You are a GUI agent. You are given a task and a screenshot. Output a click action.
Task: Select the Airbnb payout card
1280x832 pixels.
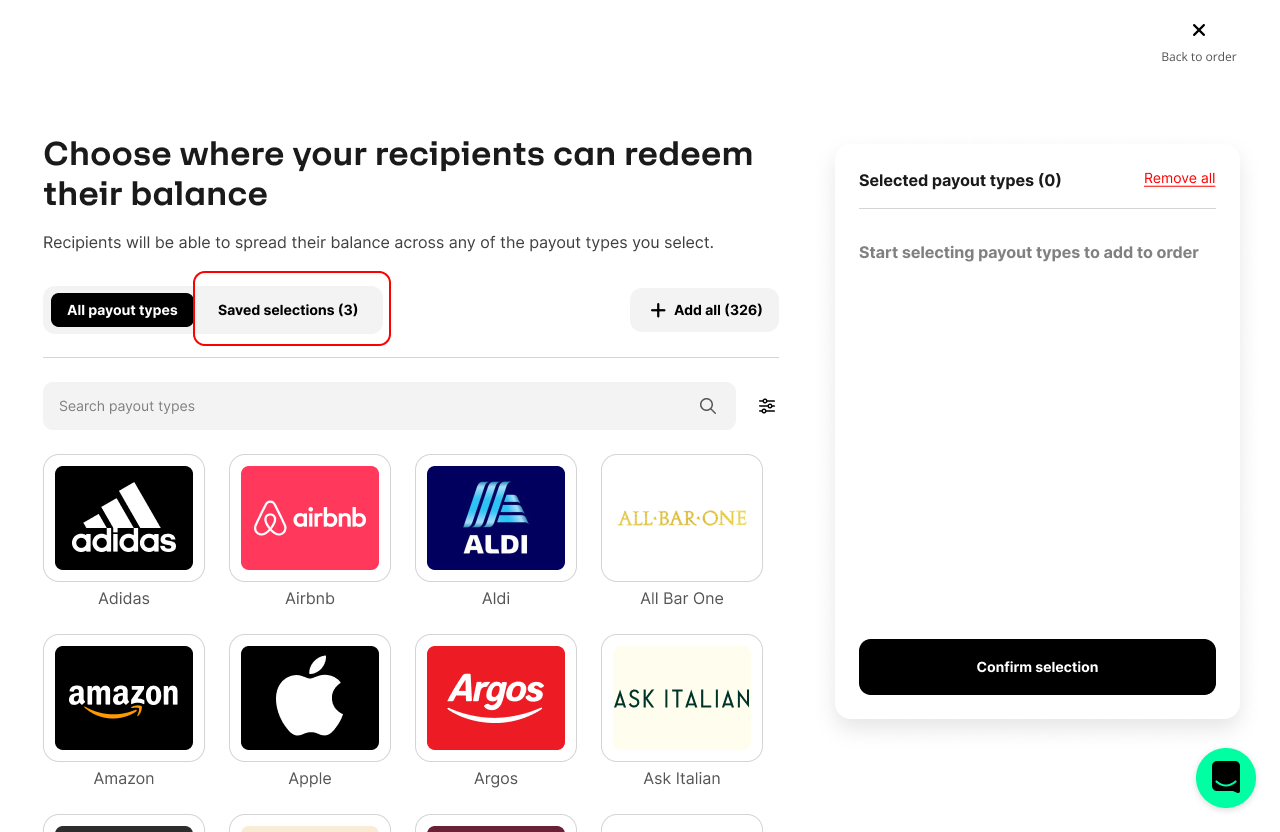(x=310, y=518)
